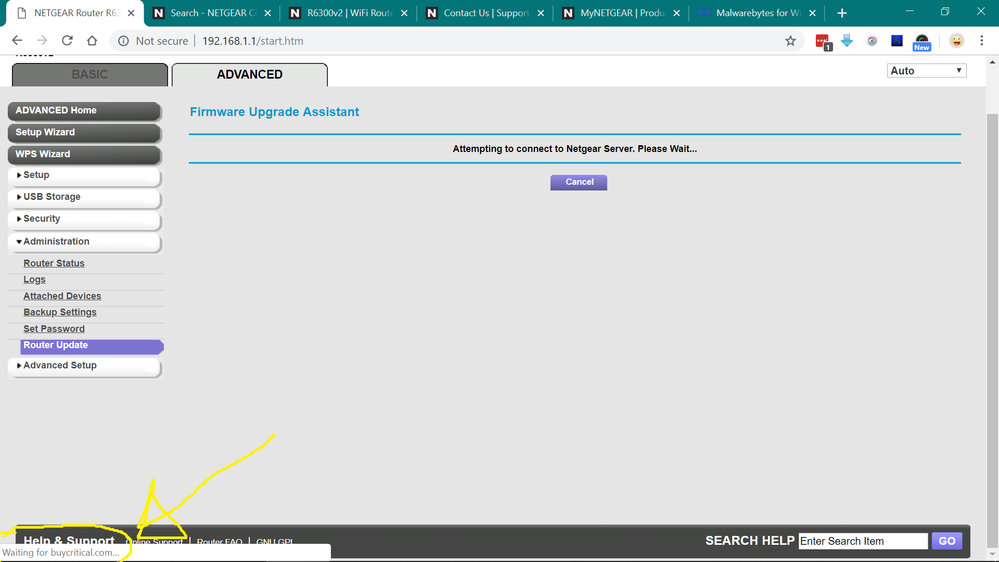Click GO to search help

tap(947, 541)
